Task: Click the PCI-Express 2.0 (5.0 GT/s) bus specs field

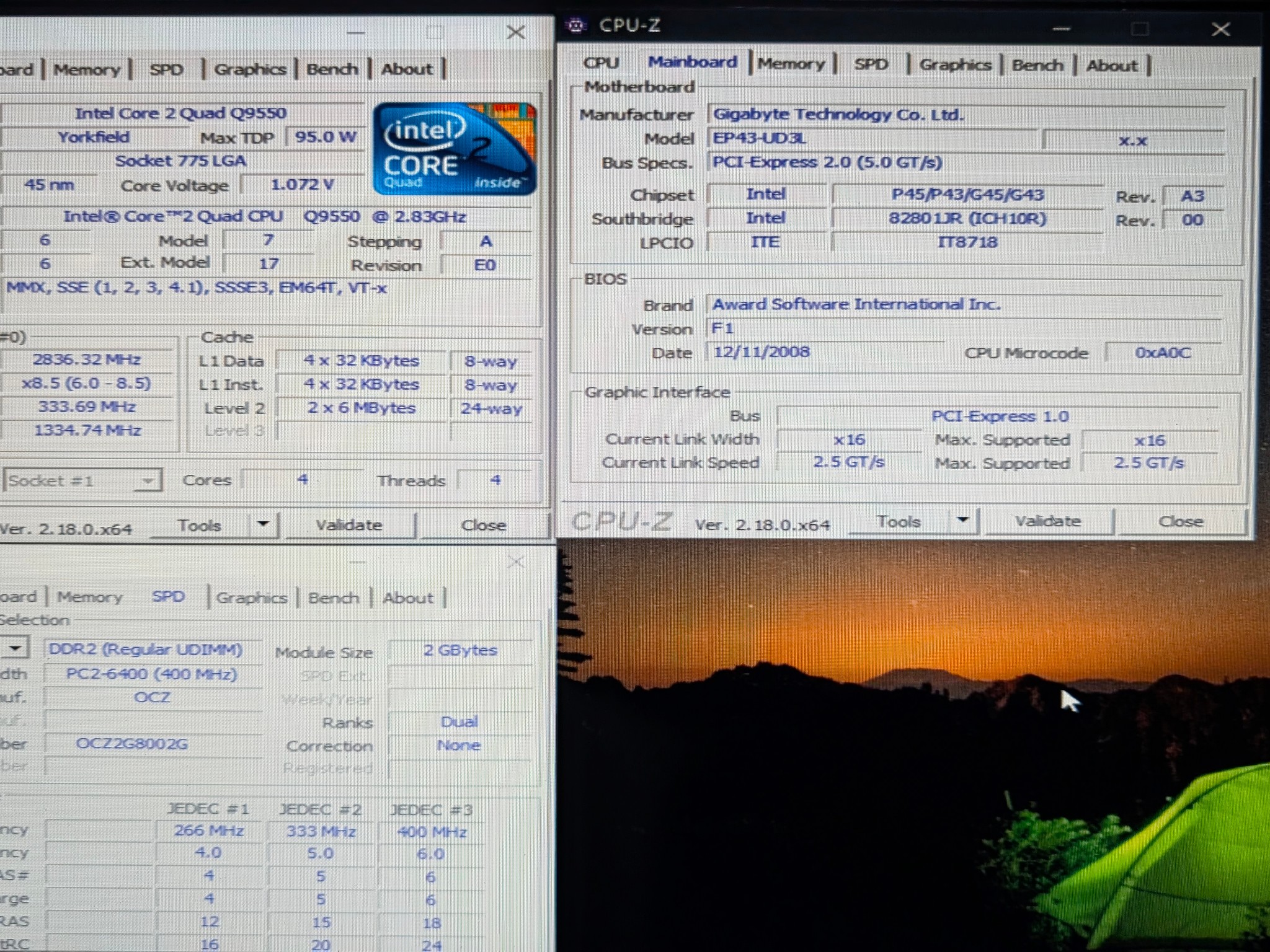Action: tap(966, 162)
